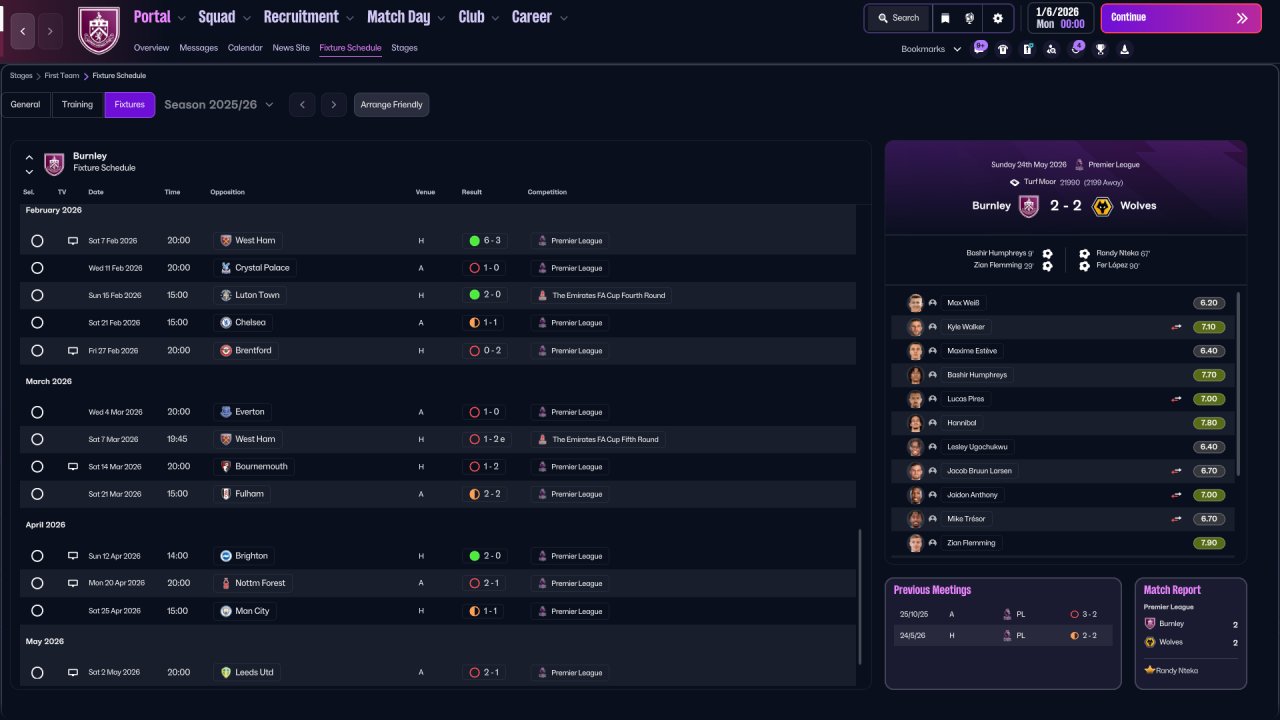
Task: Click Kyle Walker's substitution arrow icon
Action: 1177,327
